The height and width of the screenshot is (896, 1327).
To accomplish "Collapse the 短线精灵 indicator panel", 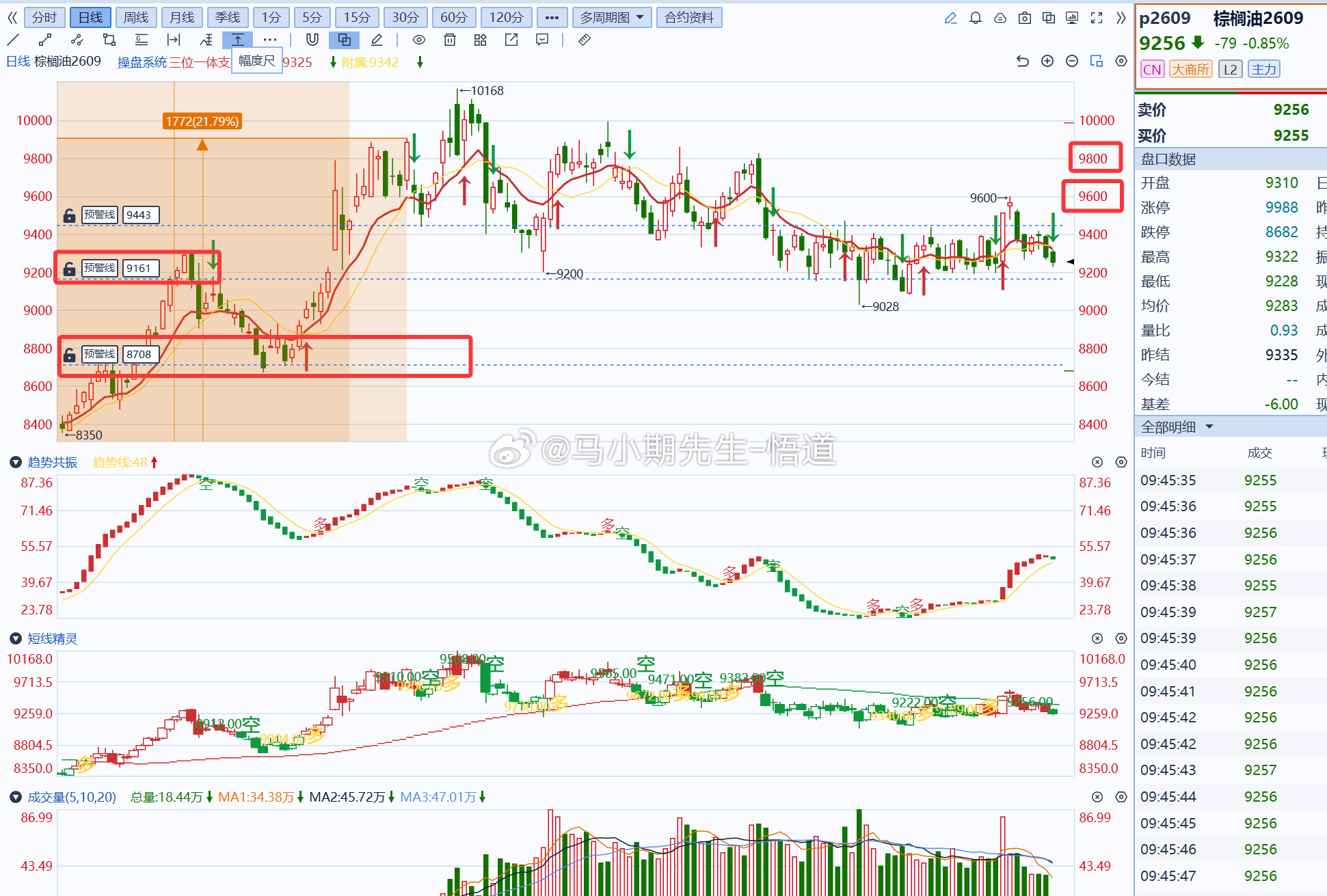I will (16, 639).
